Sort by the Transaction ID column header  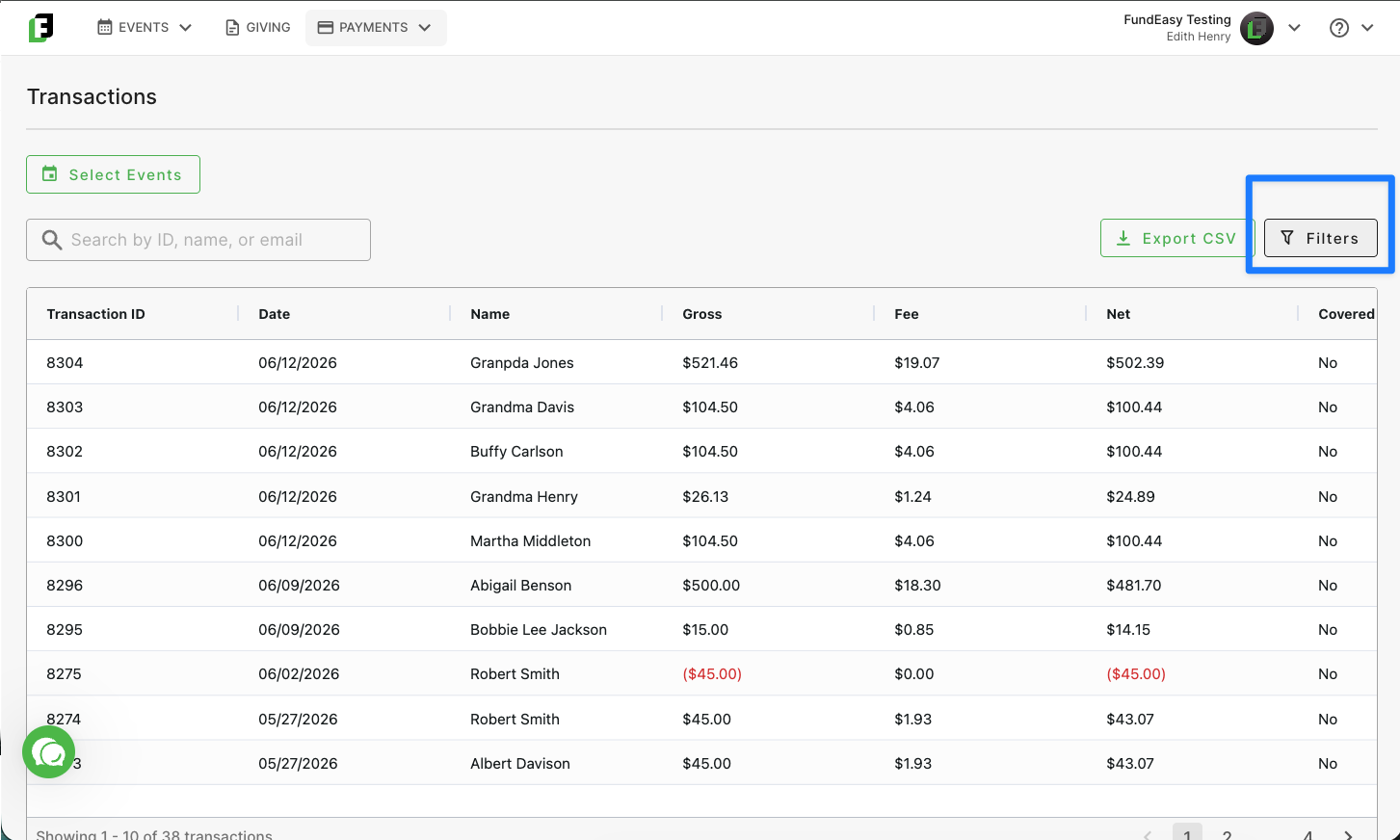pyautogui.click(x=95, y=314)
